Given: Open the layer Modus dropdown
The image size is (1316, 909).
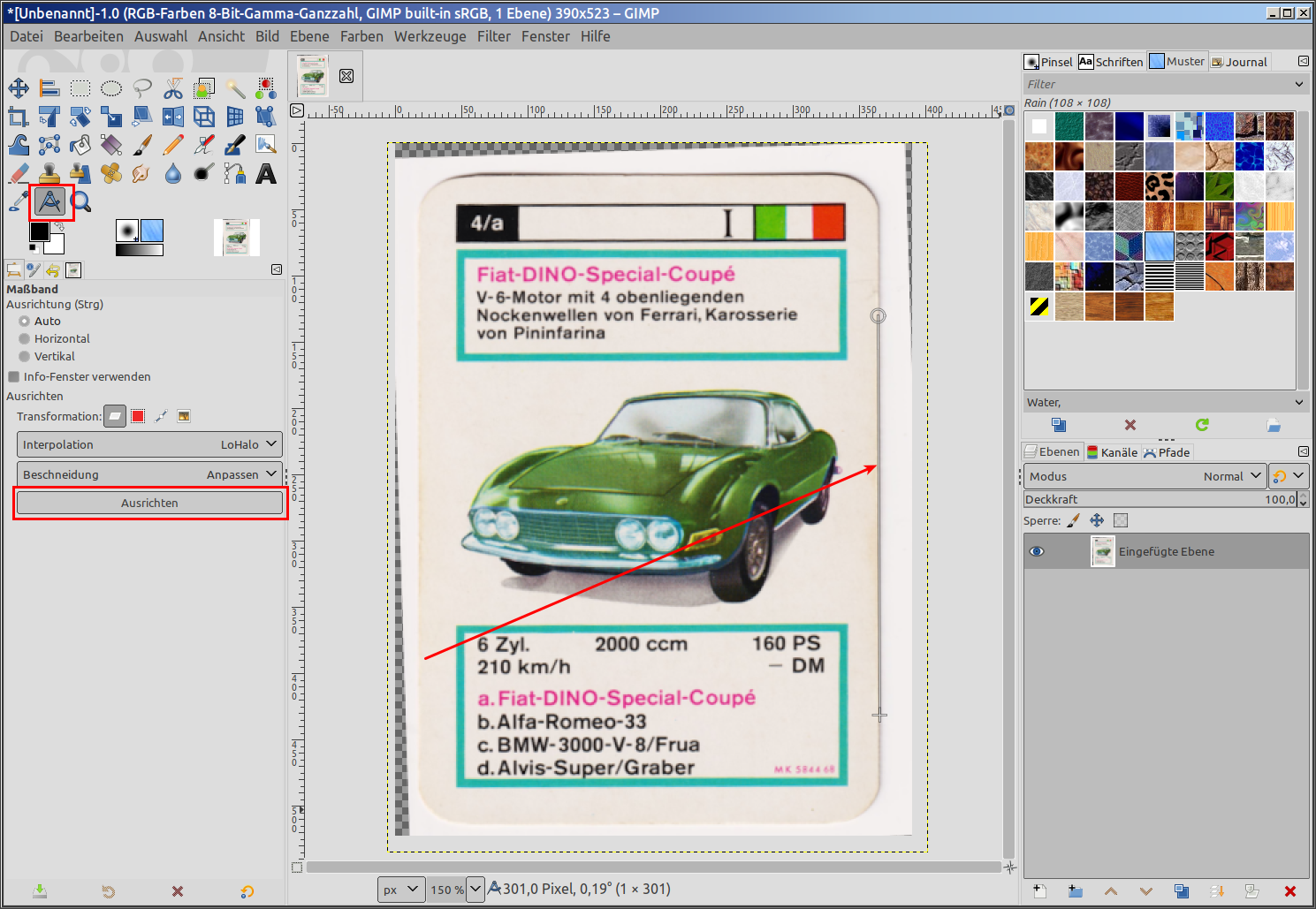Looking at the screenshot, I should pyautogui.click(x=1145, y=476).
